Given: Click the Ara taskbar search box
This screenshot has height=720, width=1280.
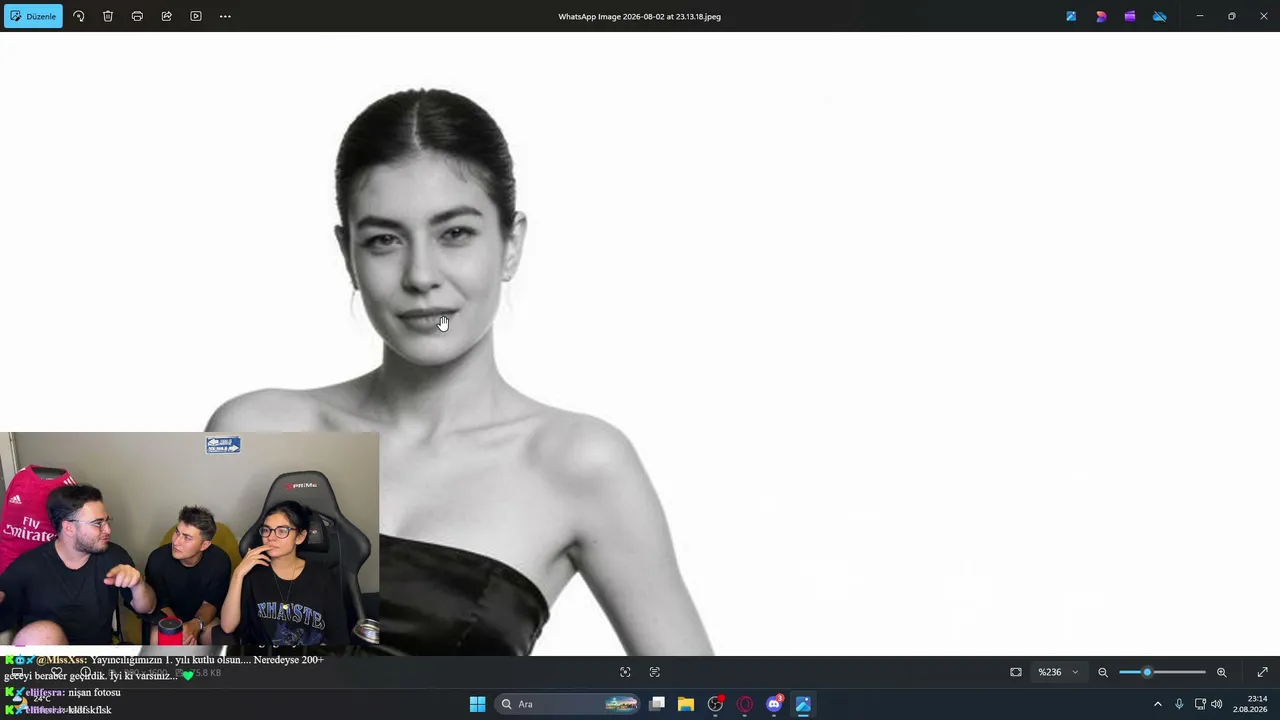Looking at the screenshot, I should tap(567, 704).
